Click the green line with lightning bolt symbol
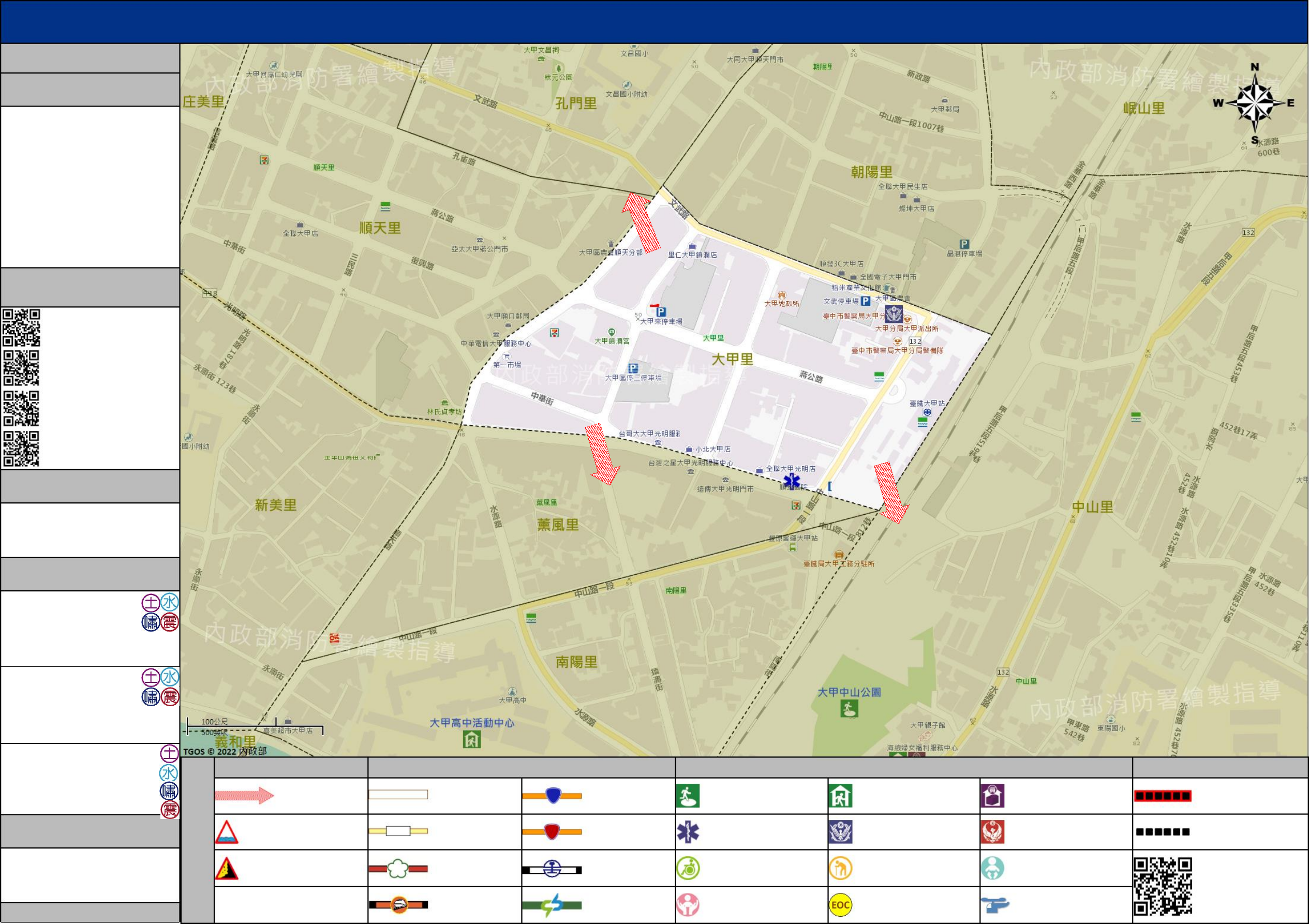This screenshot has width=1309, height=924. [552, 906]
